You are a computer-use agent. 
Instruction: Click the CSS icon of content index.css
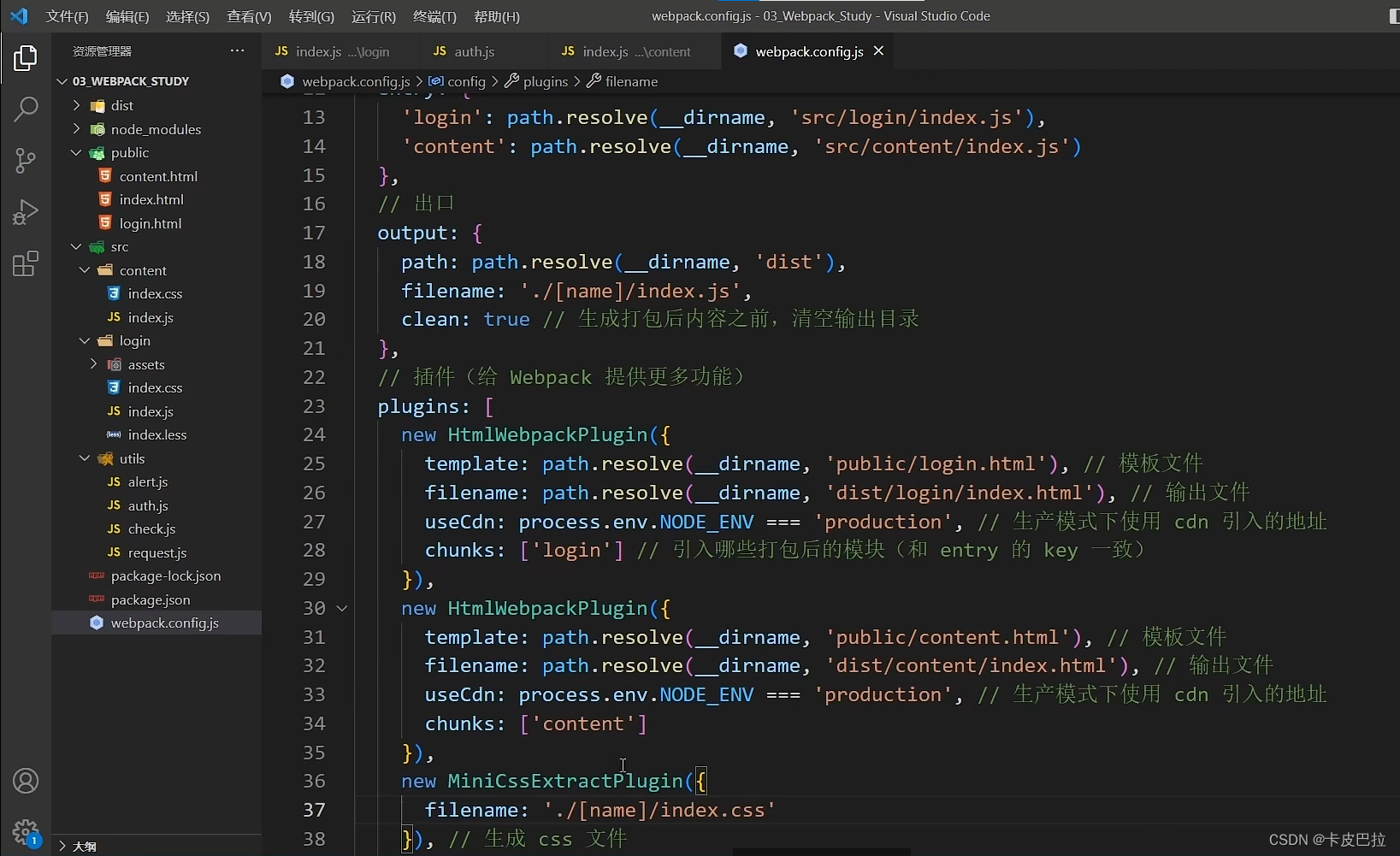114,293
